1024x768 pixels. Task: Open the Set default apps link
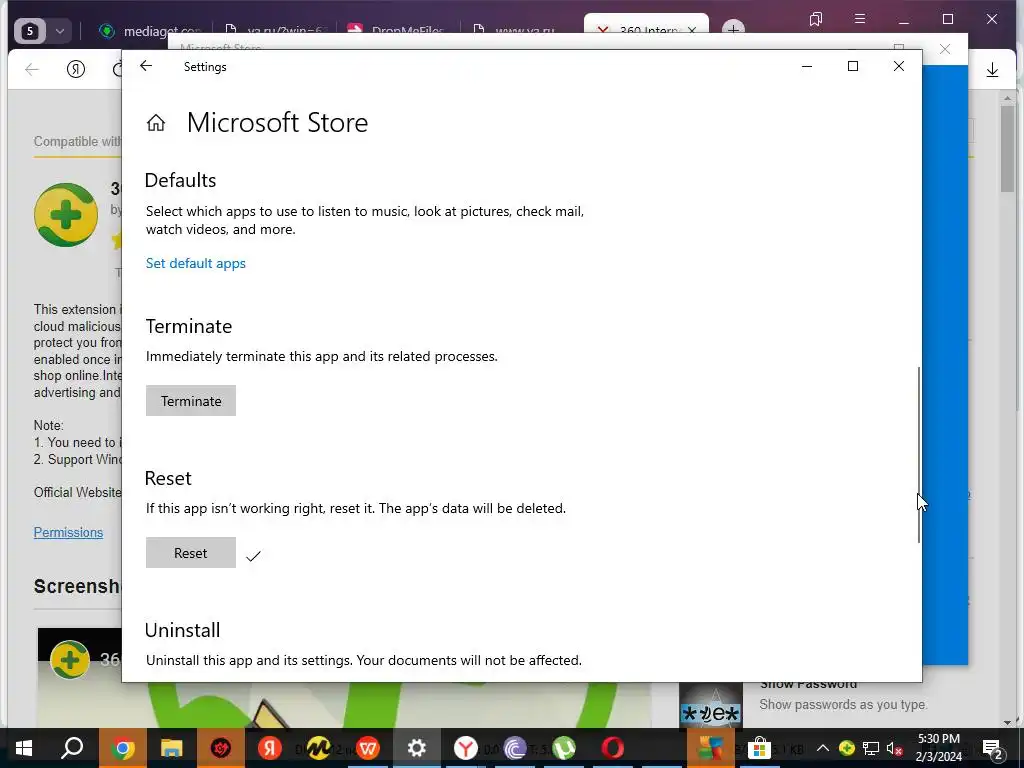click(x=195, y=263)
